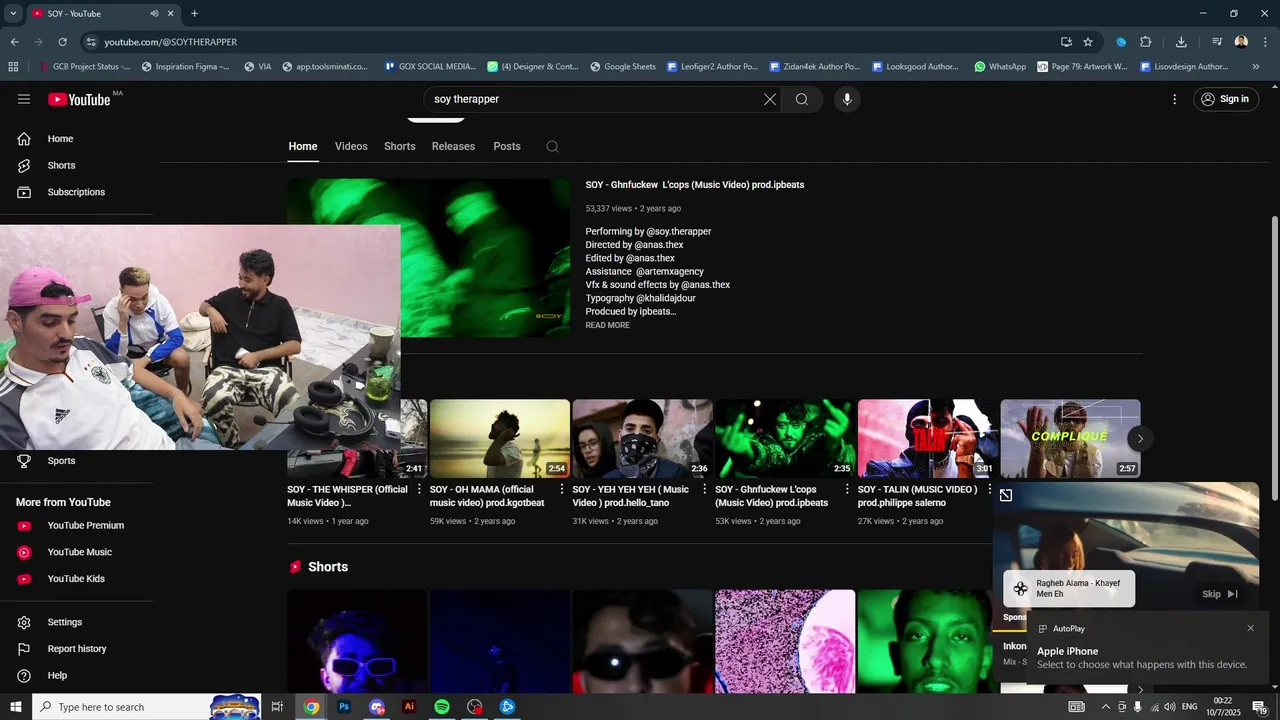Sign in to YouTube
Screen dimensions: 1280x720
[1225, 99]
